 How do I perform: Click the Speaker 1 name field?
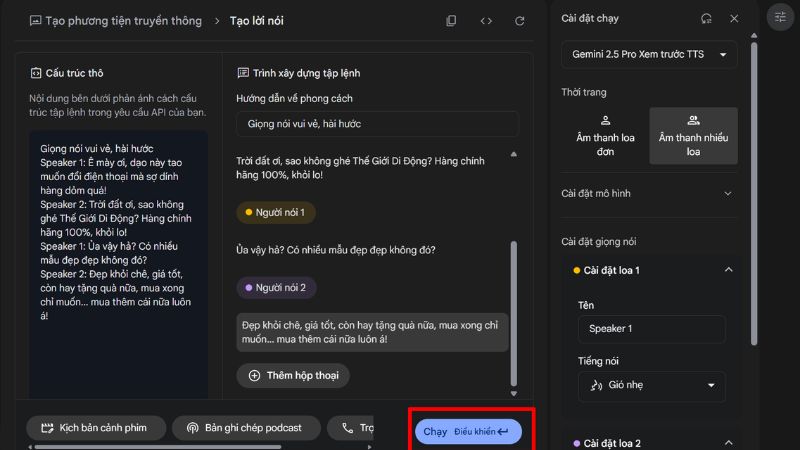[x=652, y=329]
